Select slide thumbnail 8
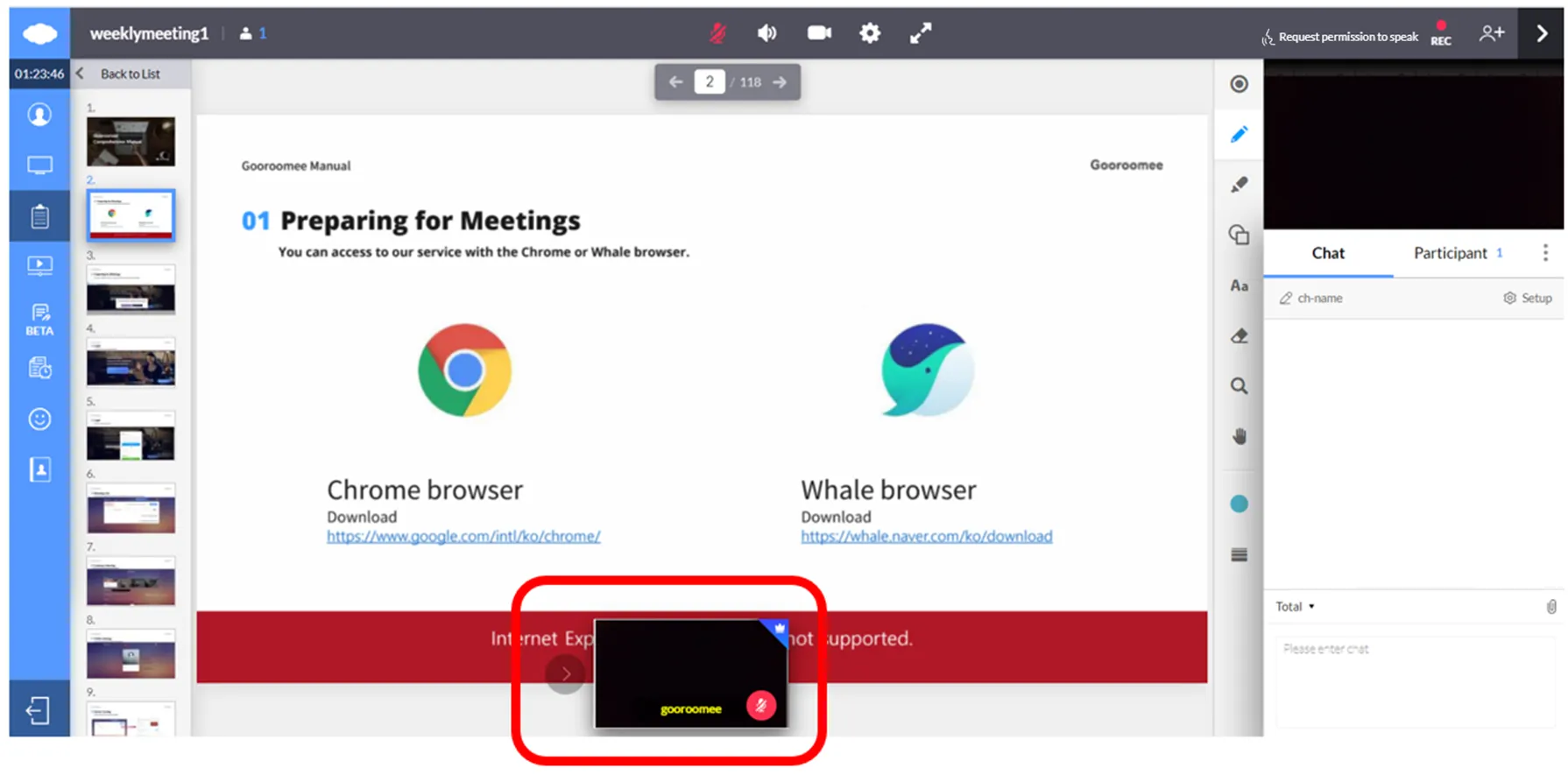Viewport: 1568px width, 775px height. tap(131, 653)
